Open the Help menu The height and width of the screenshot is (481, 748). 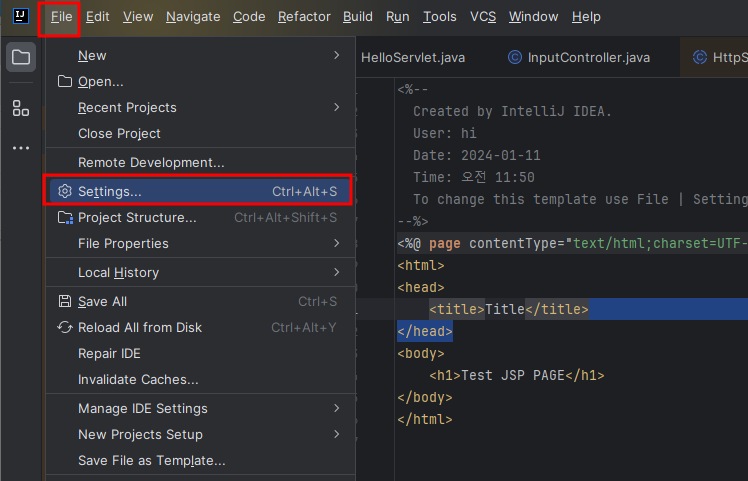coord(586,17)
